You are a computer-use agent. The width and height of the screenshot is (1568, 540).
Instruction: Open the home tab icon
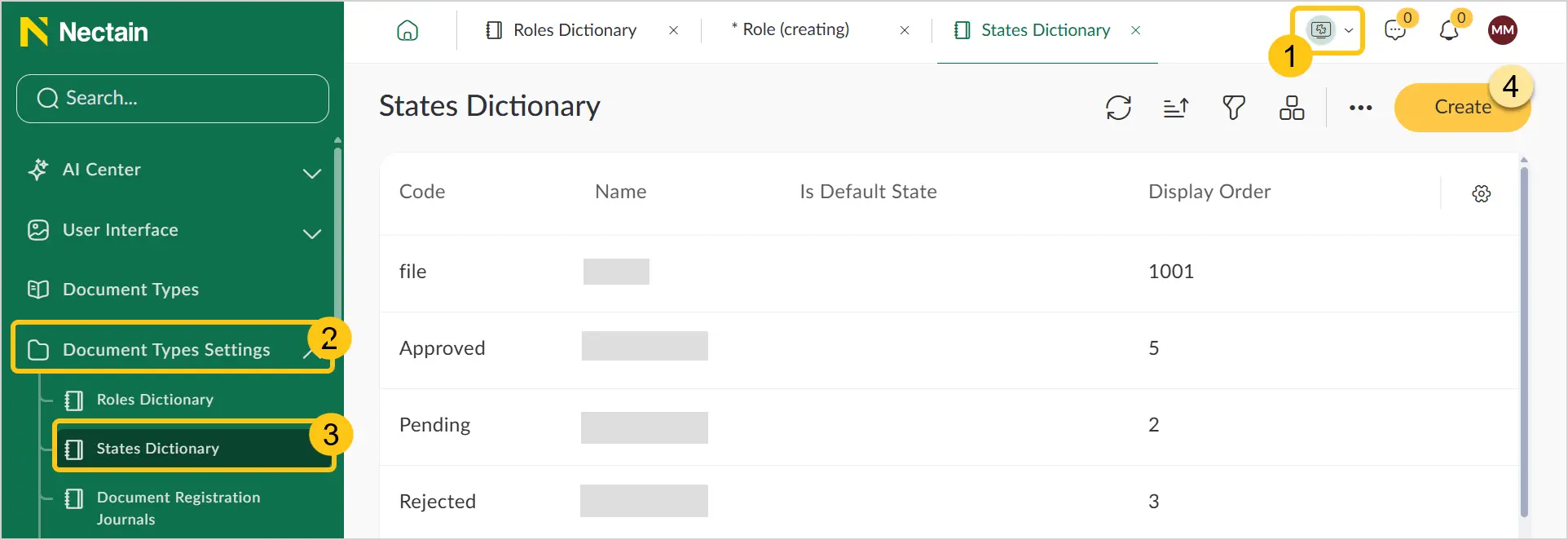(407, 31)
